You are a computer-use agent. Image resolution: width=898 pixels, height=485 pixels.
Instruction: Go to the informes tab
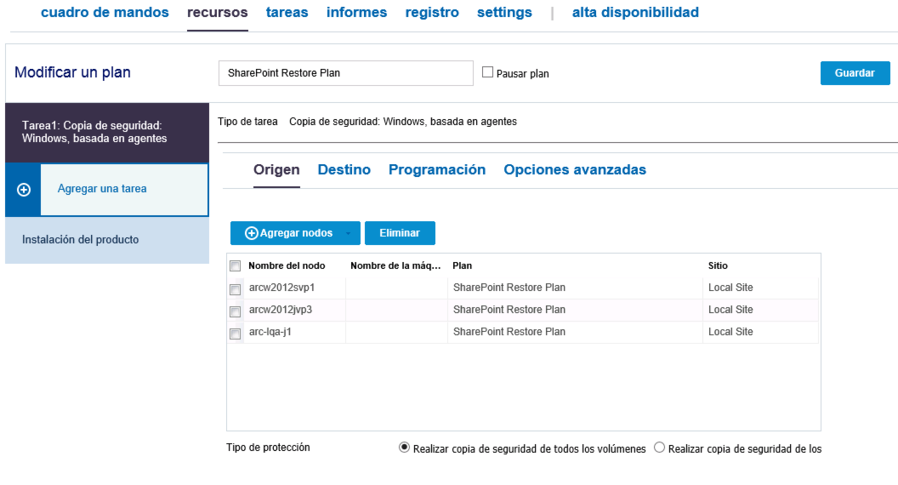pyautogui.click(x=357, y=12)
